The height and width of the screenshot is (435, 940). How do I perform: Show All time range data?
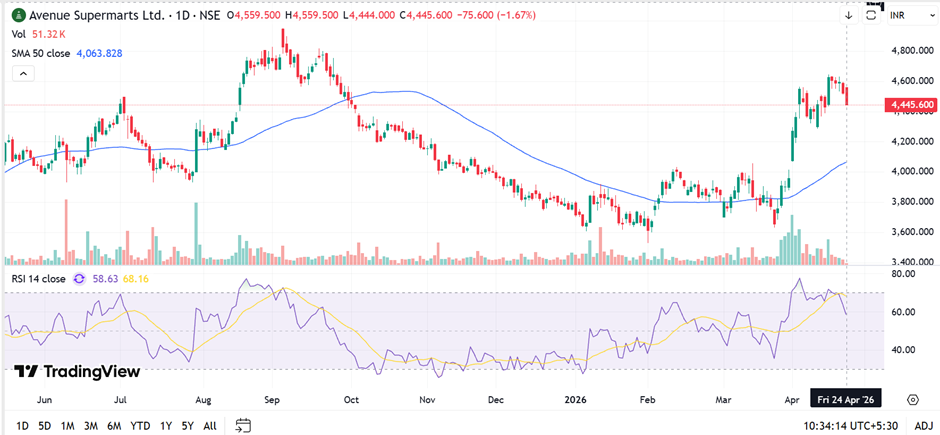(209, 426)
